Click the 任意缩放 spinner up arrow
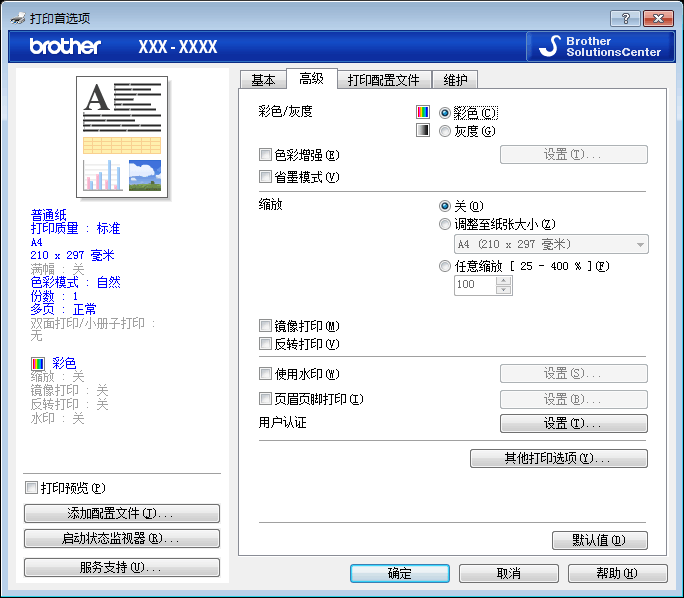This screenshot has width=684, height=598. (x=503, y=280)
